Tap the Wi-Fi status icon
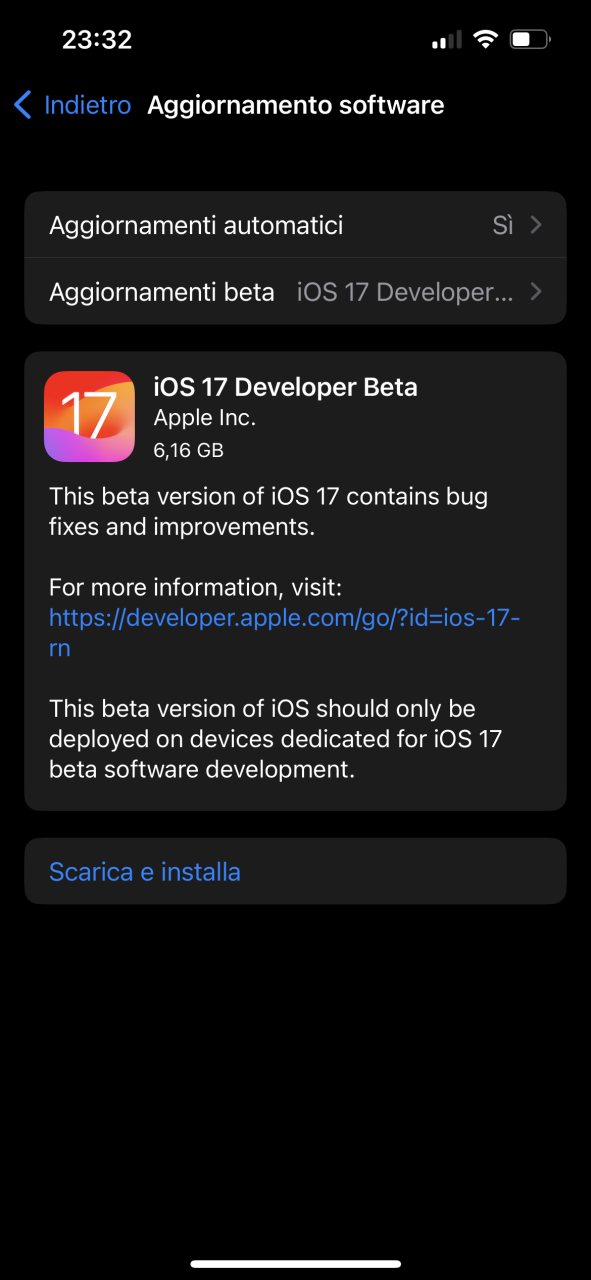This screenshot has width=591, height=1280. tap(486, 40)
